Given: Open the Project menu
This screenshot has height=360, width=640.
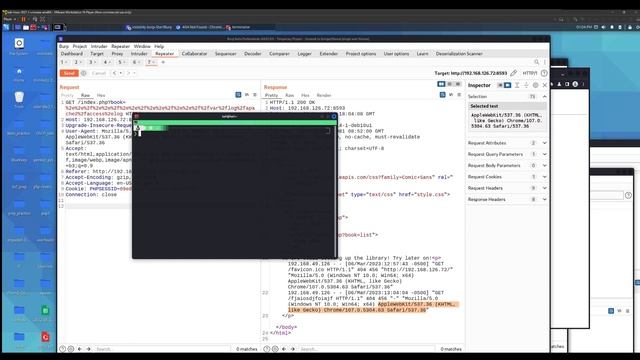Looking at the screenshot, I should point(80,47).
